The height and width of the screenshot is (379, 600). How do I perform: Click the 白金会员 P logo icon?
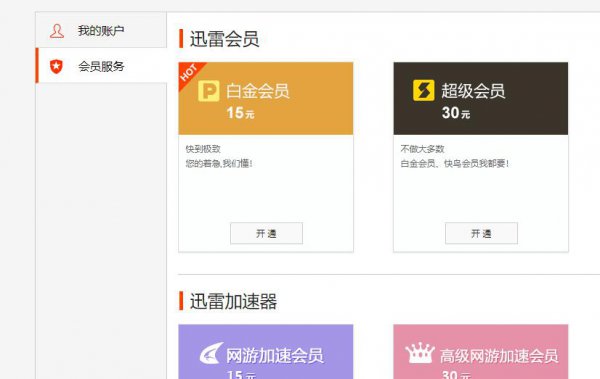(x=209, y=91)
